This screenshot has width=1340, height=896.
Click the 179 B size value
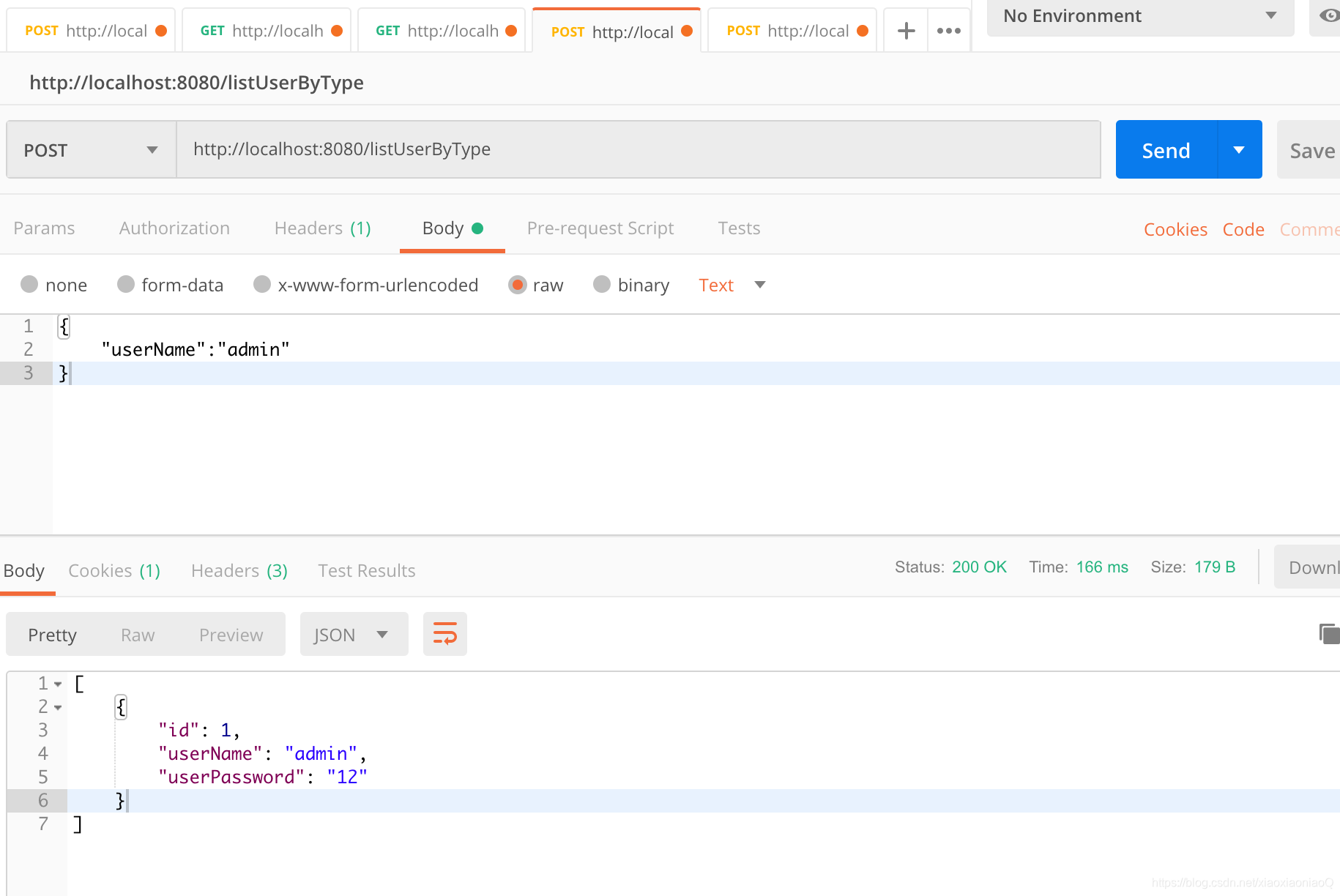pyautogui.click(x=1215, y=567)
